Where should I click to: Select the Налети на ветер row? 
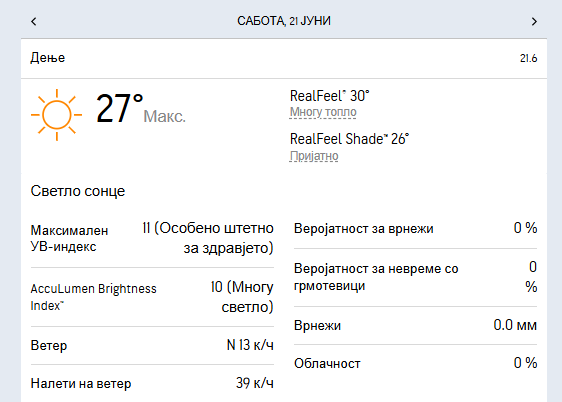(152, 383)
